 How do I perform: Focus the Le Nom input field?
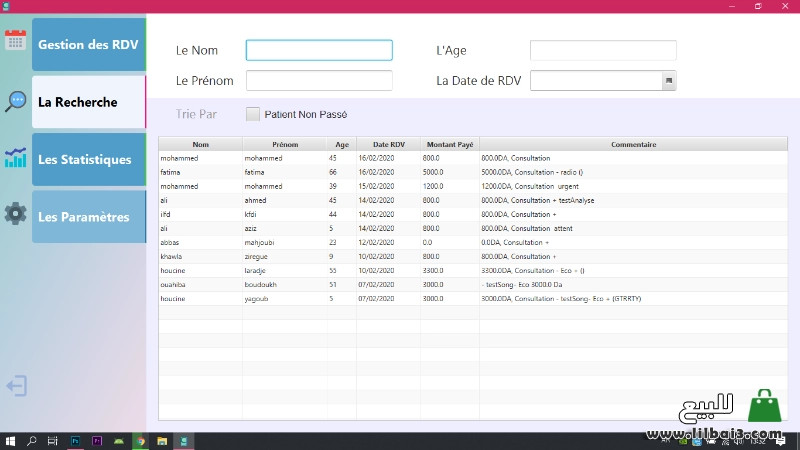coord(319,50)
